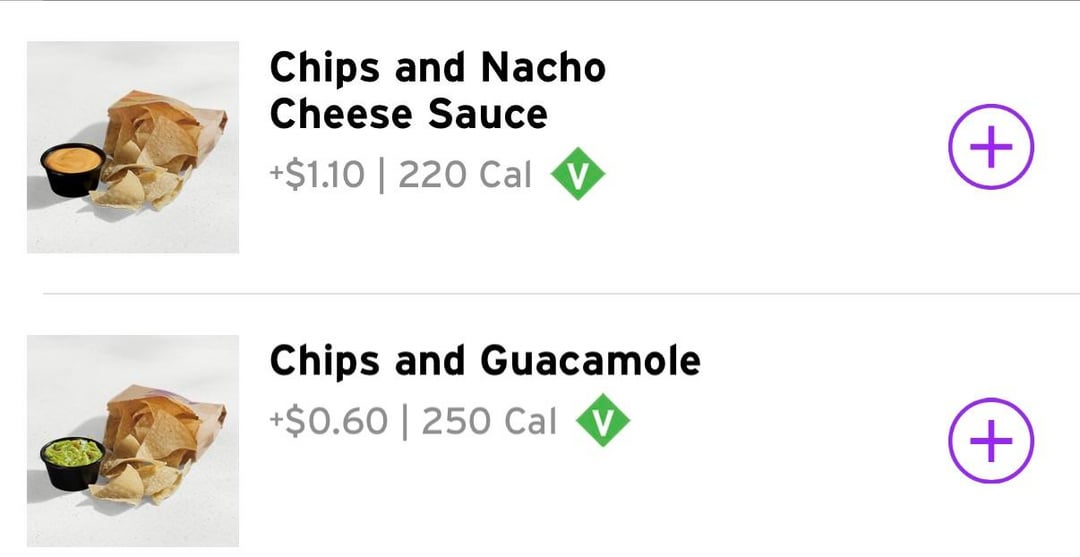This screenshot has height=557, width=1080.
Task: Click vegetarian badge beside 250 Cal
Action: [602, 421]
